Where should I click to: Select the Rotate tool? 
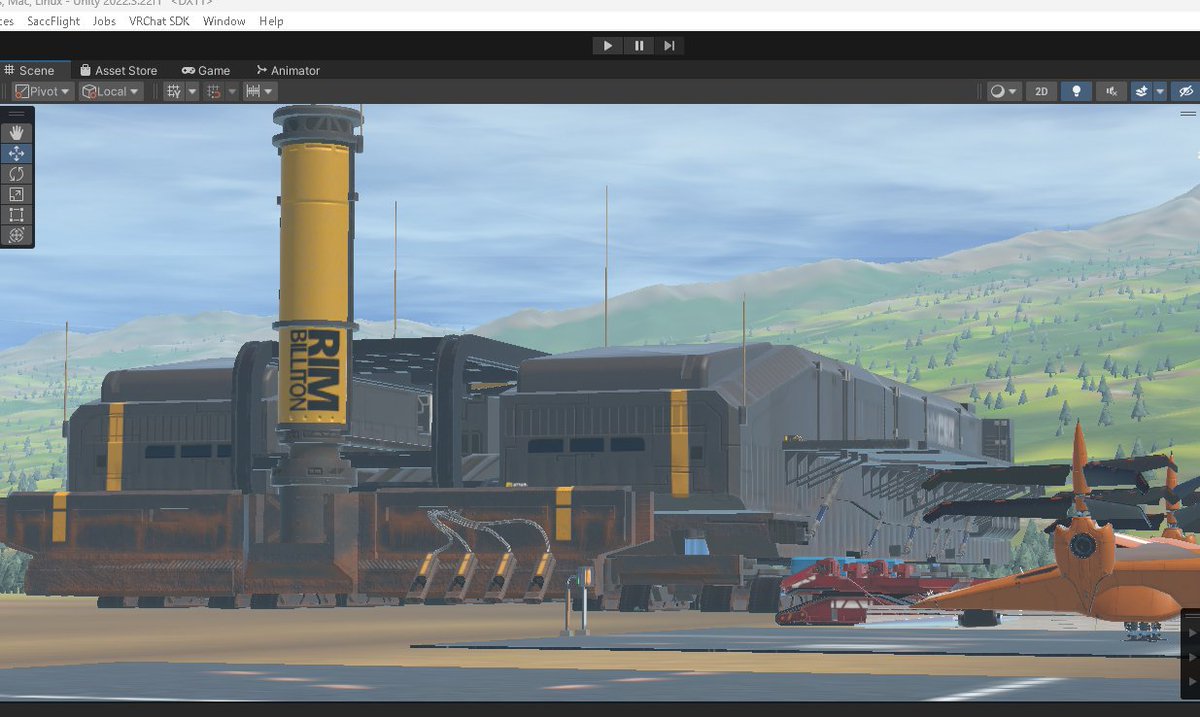(x=16, y=174)
